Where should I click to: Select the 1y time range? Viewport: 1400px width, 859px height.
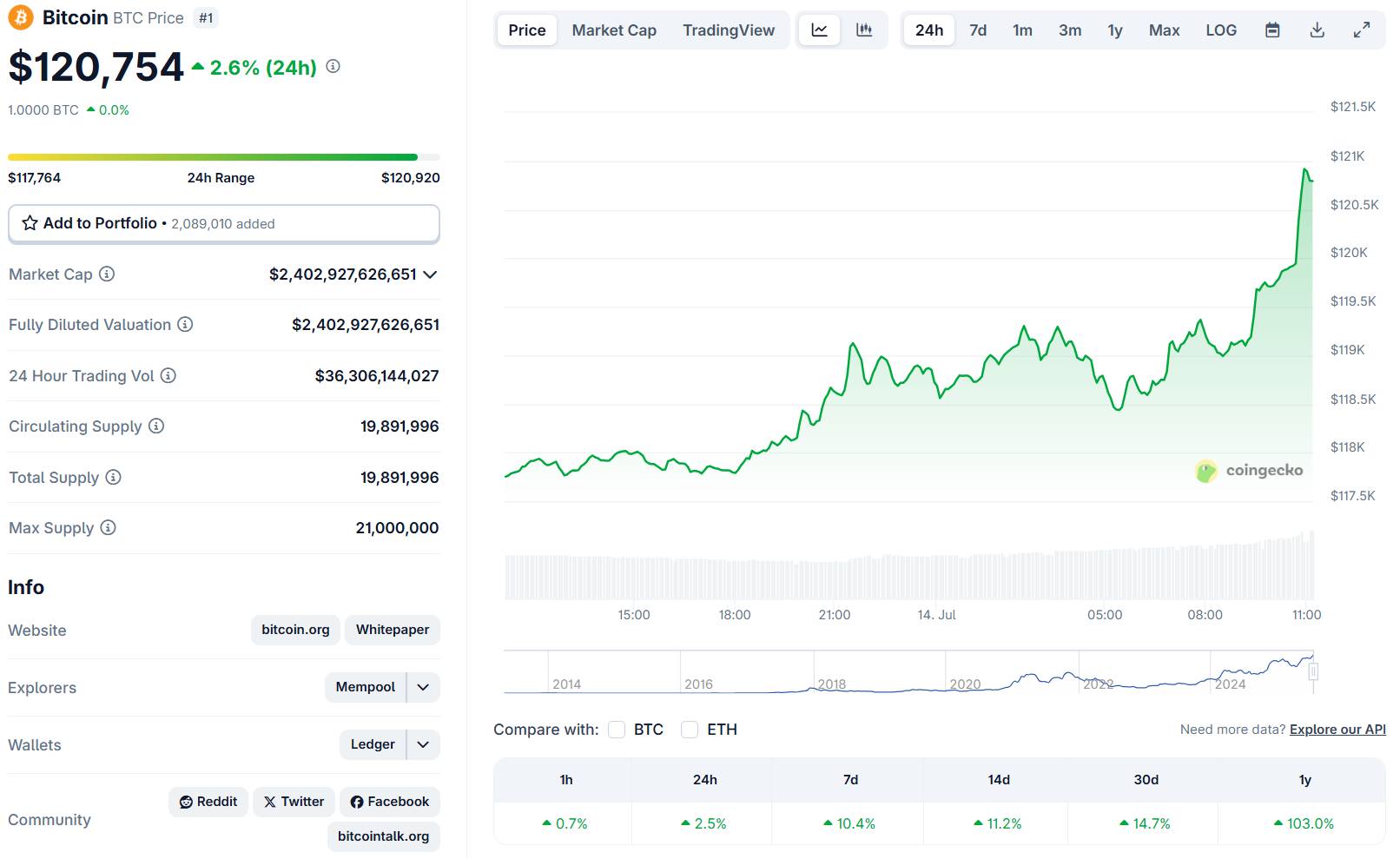1115,30
